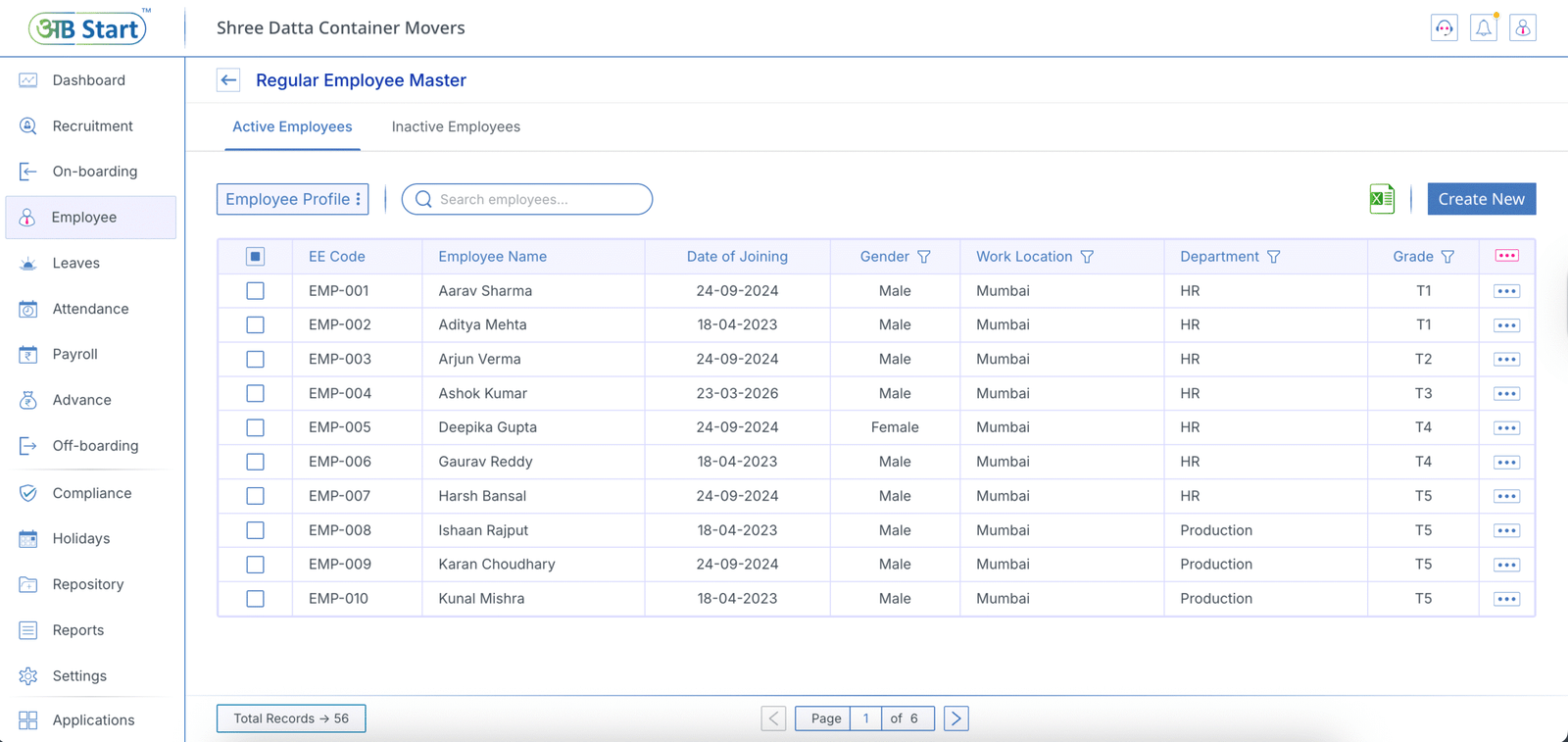Click the Payroll icon in sidebar
Viewport: 1568px width, 742px height.
[28, 355]
